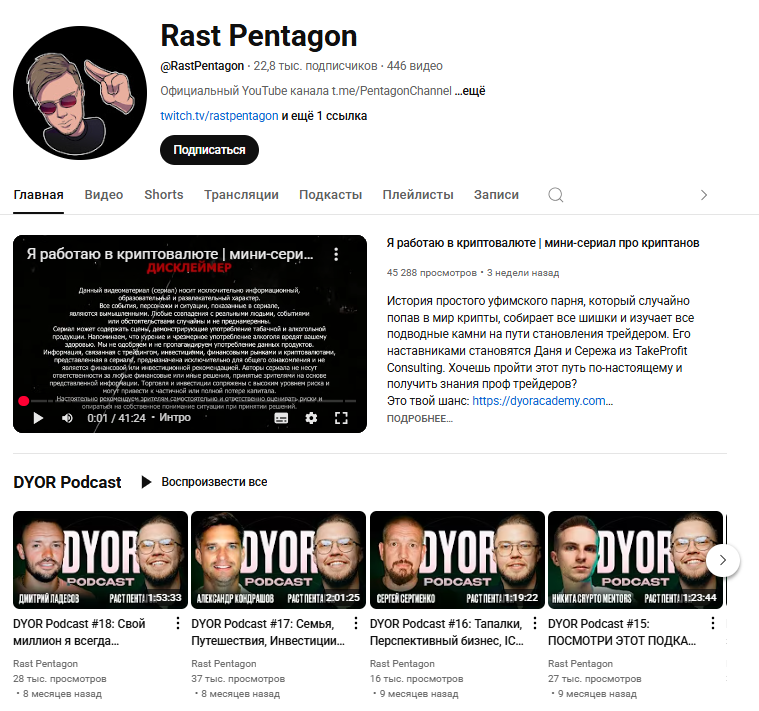This screenshot has width=759, height=711.
Task: Open the Александр Кондрашов podcast thumbnail
Action: pos(278,560)
